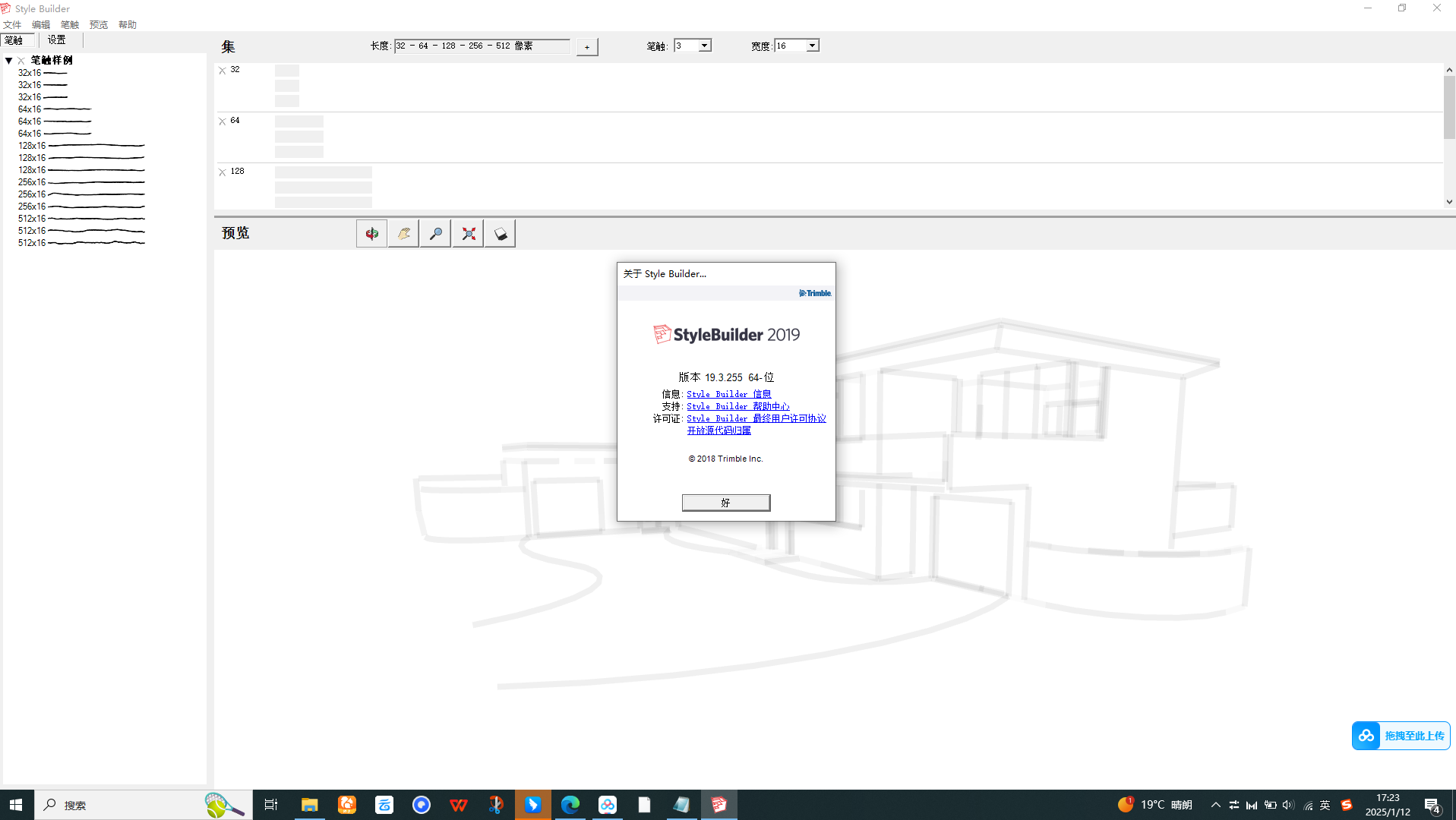Click the preview model thumbnail icon
This screenshot has height=820, width=1456.
coord(500,234)
